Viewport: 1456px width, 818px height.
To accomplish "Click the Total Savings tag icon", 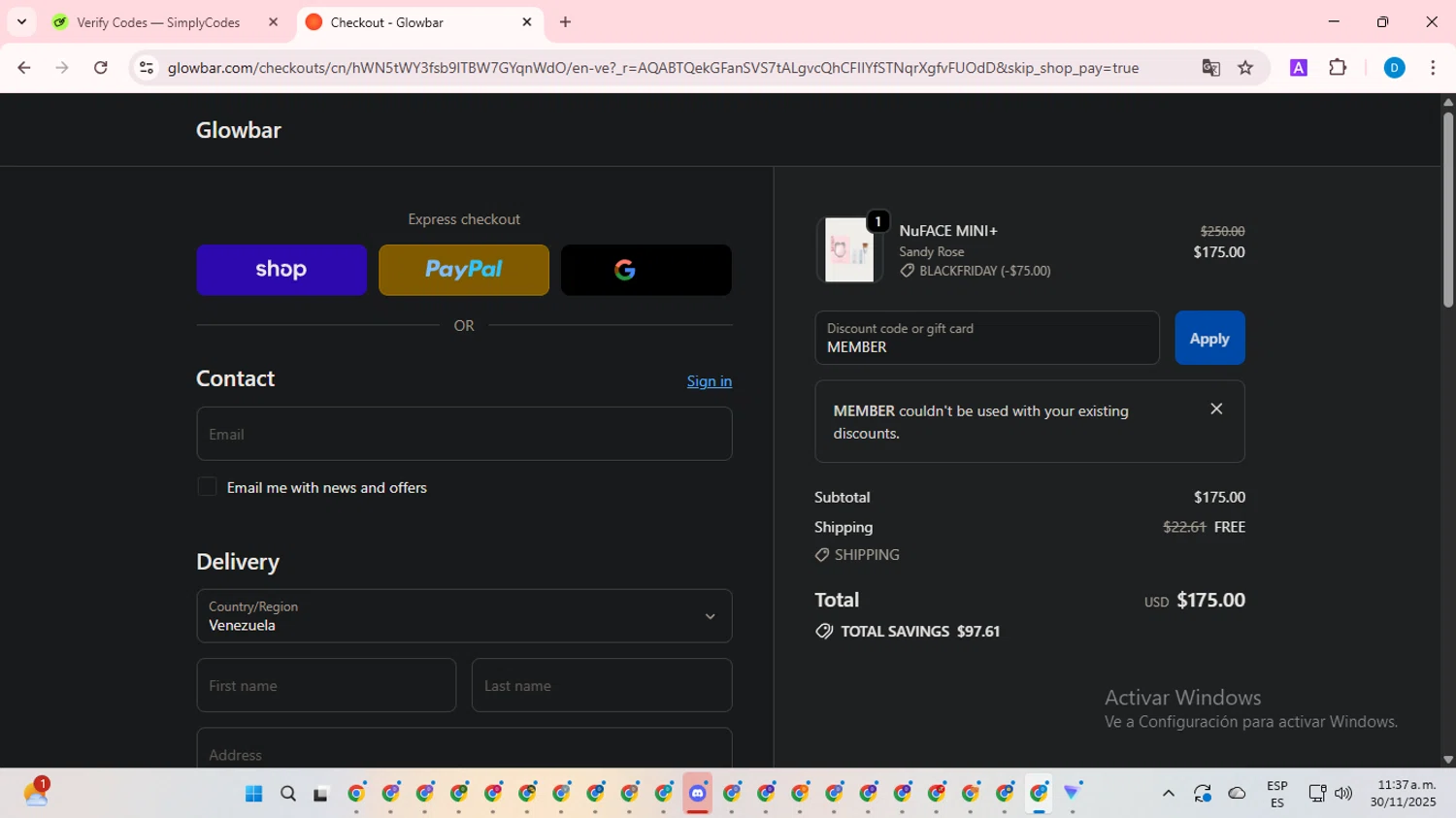I will pos(824,631).
